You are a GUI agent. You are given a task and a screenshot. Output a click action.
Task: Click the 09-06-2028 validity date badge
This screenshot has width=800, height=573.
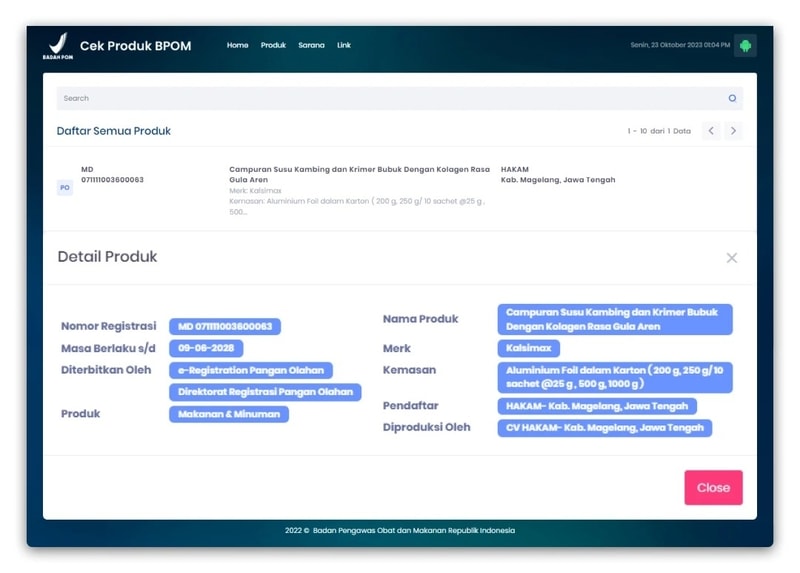[206, 348]
